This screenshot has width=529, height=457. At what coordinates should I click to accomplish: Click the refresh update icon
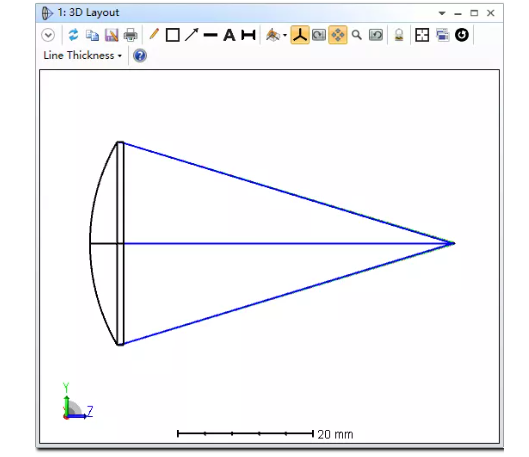pyautogui.click(x=73, y=35)
